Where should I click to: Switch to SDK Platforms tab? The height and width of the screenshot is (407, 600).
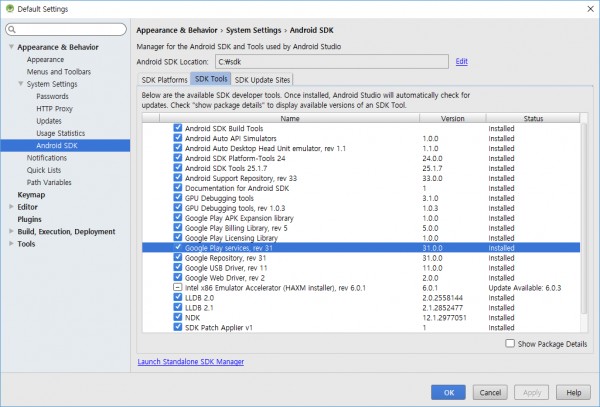pos(164,80)
